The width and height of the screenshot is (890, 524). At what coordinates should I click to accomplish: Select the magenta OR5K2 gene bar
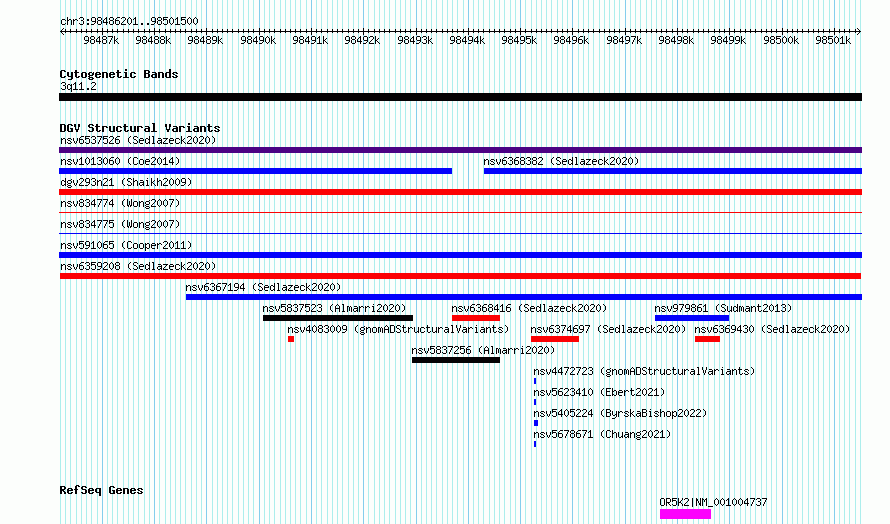click(x=685, y=514)
